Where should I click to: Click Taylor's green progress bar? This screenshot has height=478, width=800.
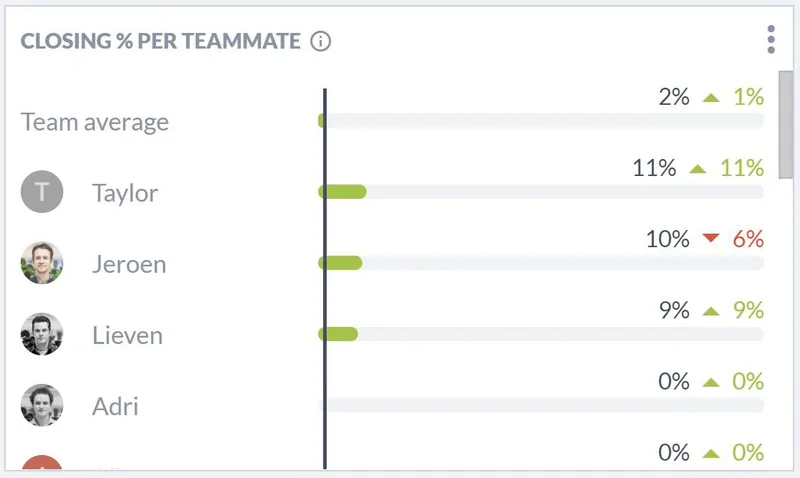(x=342, y=192)
